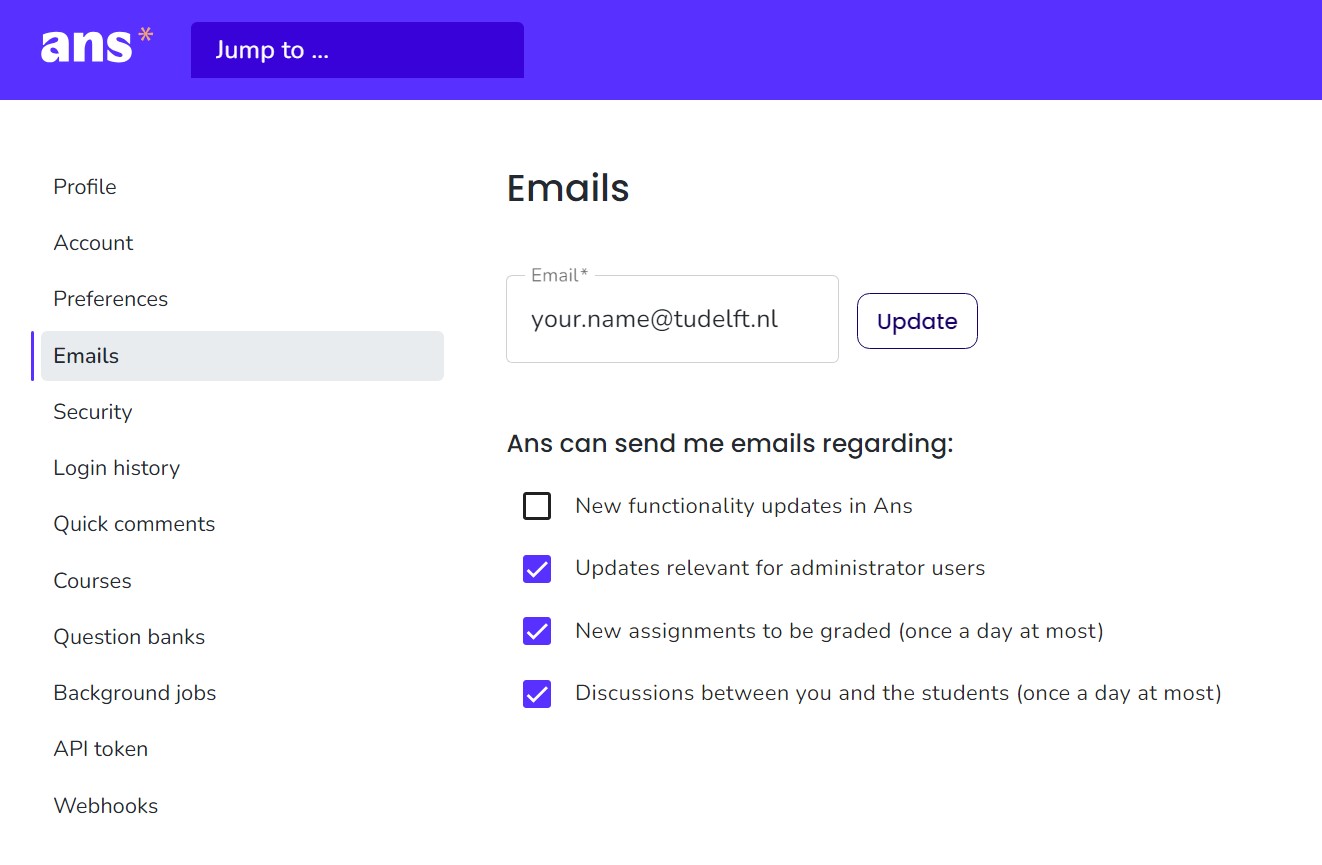Navigate to Webhooks
The image size is (1322, 865).
pyautogui.click(x=105, y=805)
